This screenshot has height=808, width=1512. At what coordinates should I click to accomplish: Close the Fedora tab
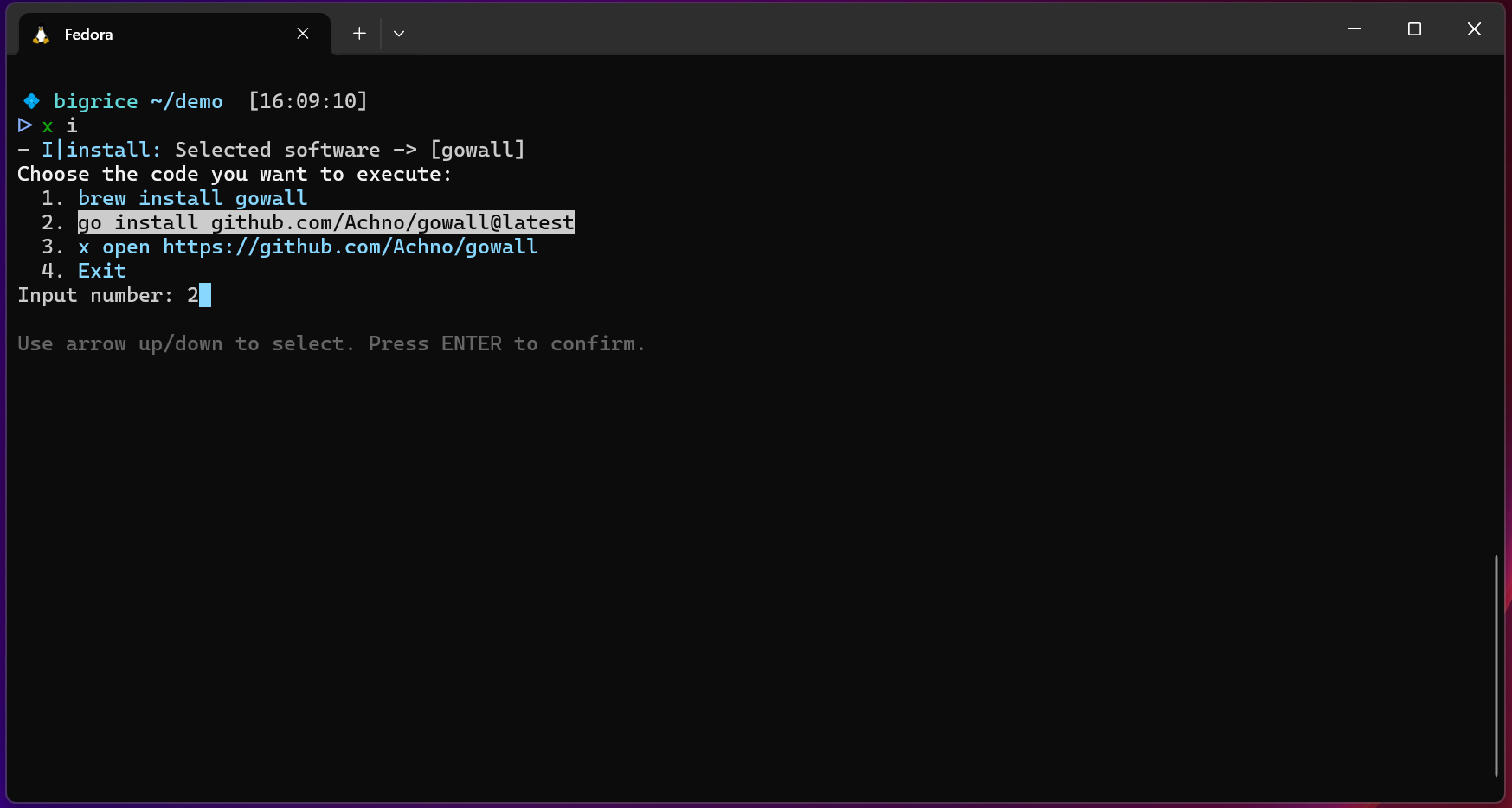[303, 34]
